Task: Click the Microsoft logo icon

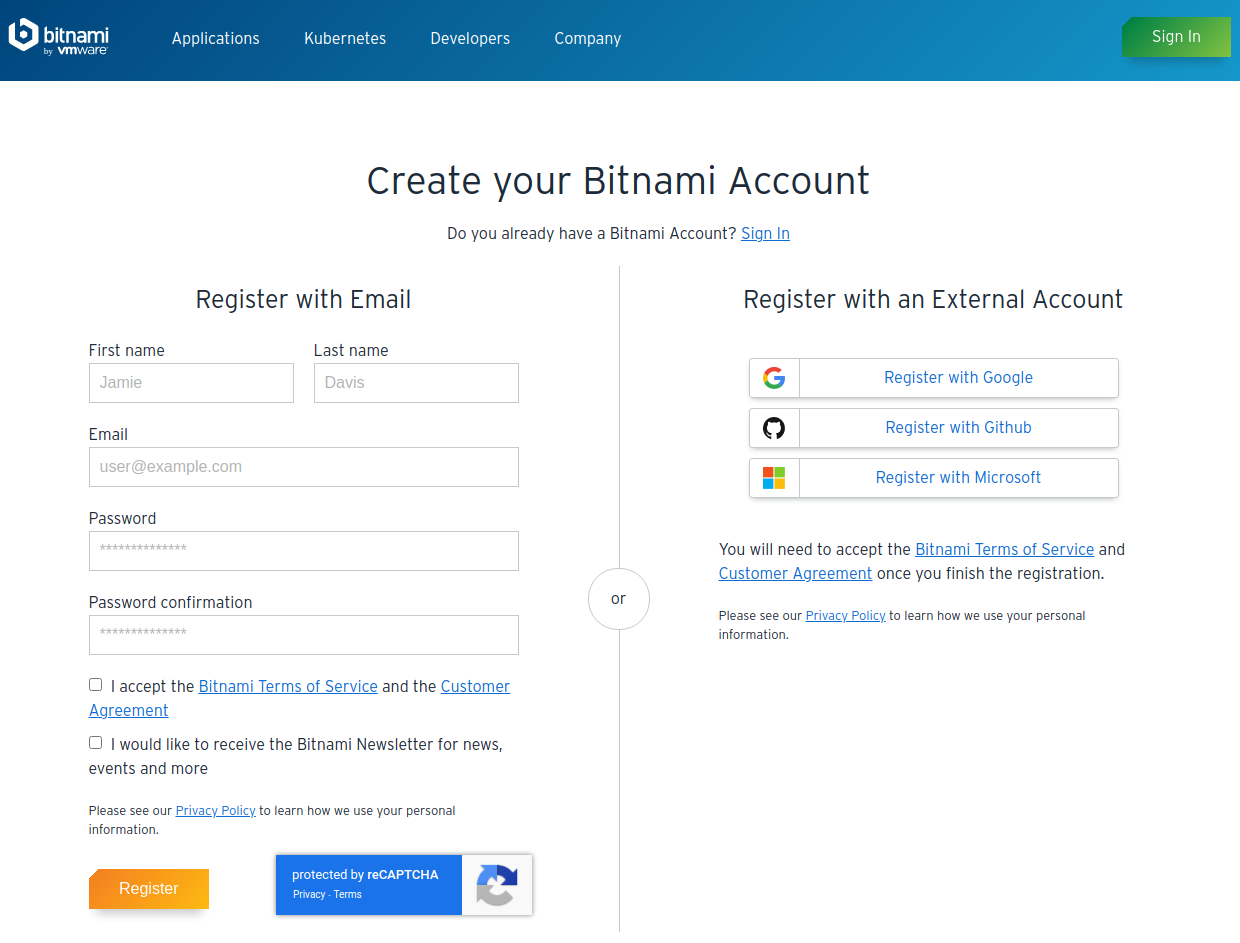Action: (x=774, y=478)
